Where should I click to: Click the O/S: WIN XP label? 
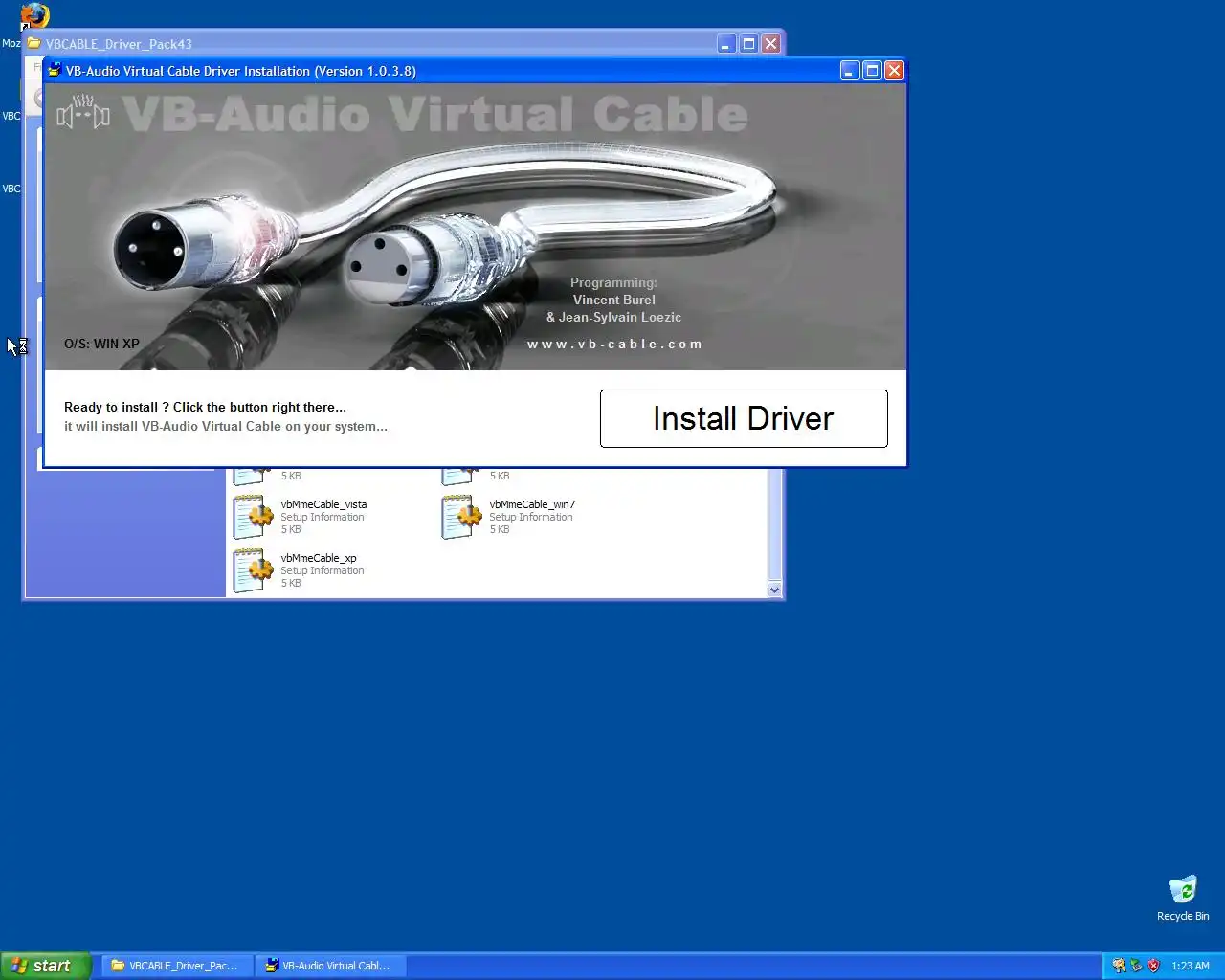[101, 344]
